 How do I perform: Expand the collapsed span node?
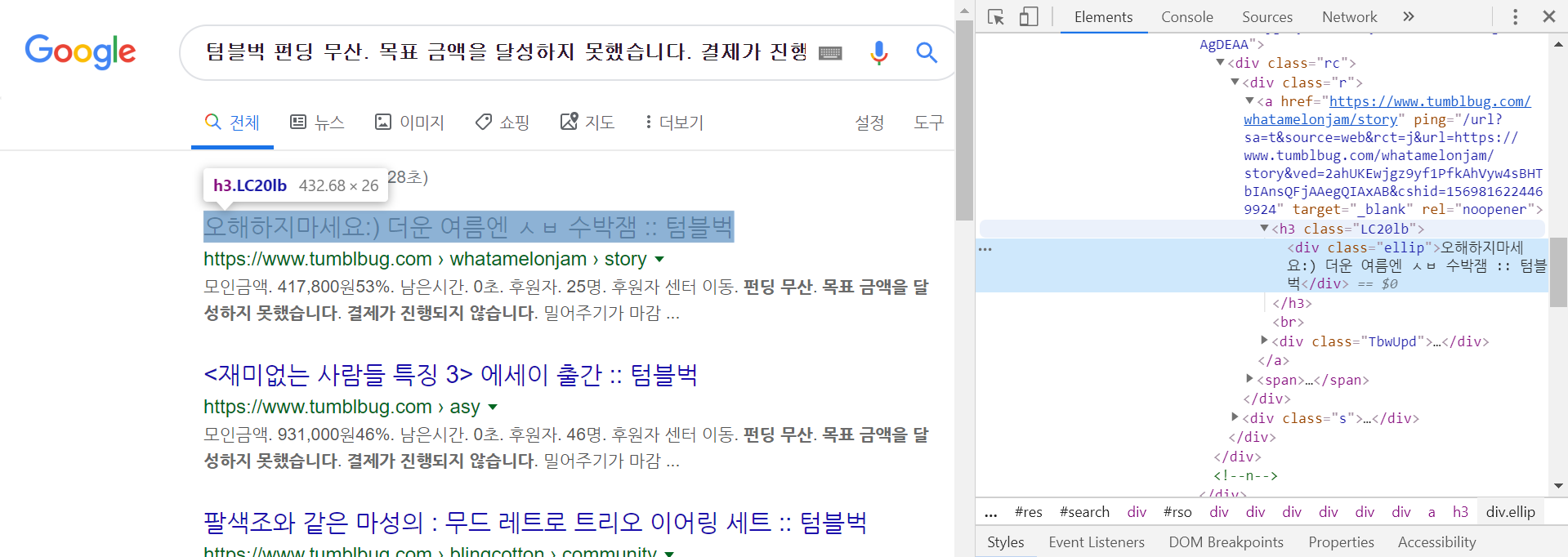tap(1249, 379)
